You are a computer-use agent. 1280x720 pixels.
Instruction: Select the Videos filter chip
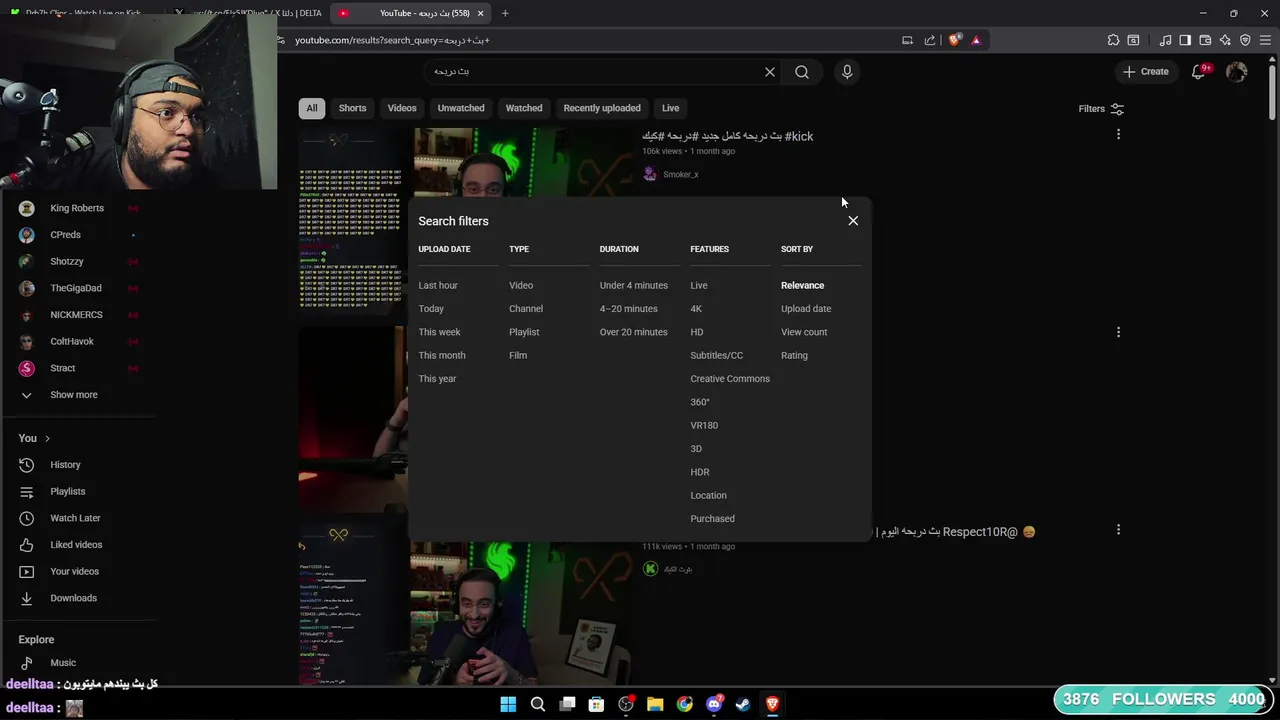[x=402, y=108]
